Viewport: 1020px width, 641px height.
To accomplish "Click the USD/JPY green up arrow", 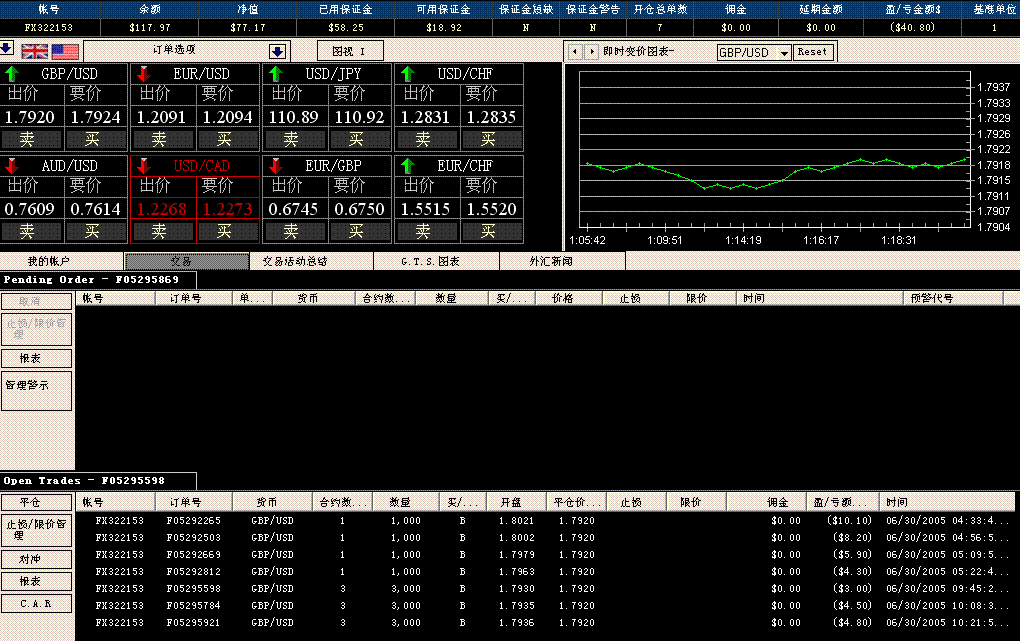I will 276,74.
